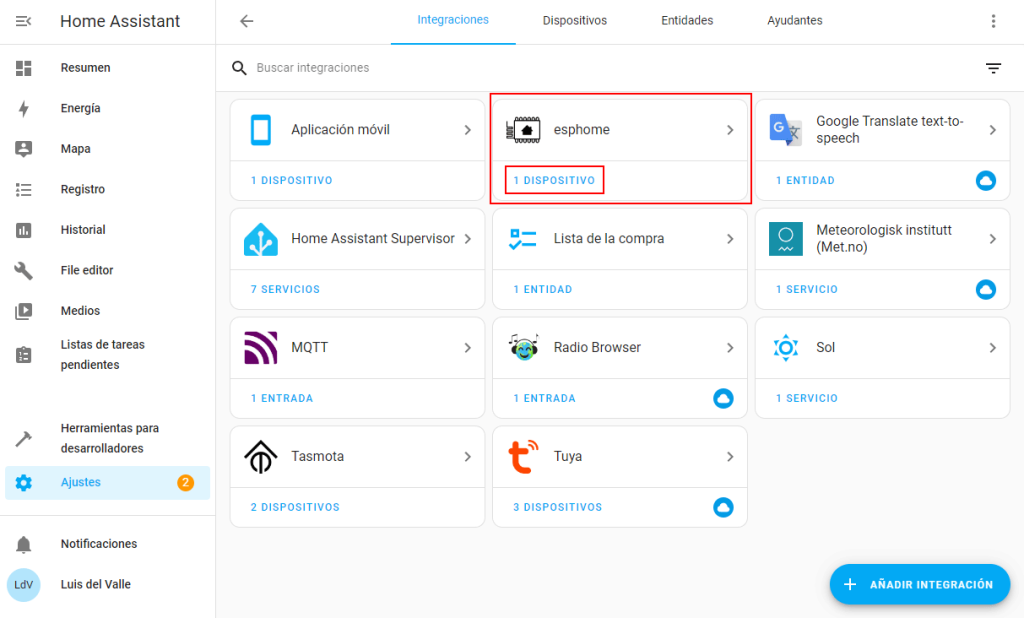This screenshot has width=1024, height=618.
Task: Open the three-dot overflow menu
Action: point(993,21)
